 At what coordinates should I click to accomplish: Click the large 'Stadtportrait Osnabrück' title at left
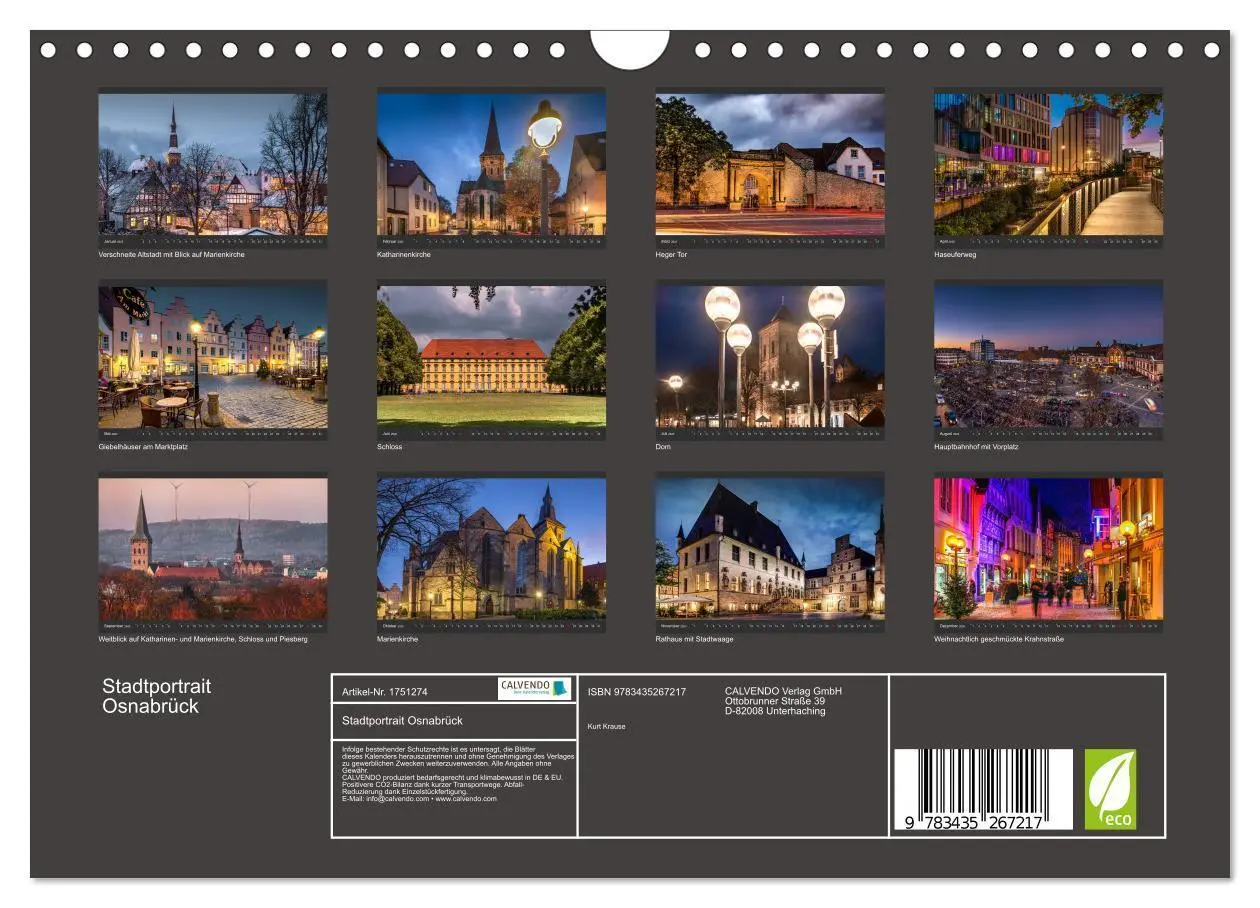(x=157, y=696)
